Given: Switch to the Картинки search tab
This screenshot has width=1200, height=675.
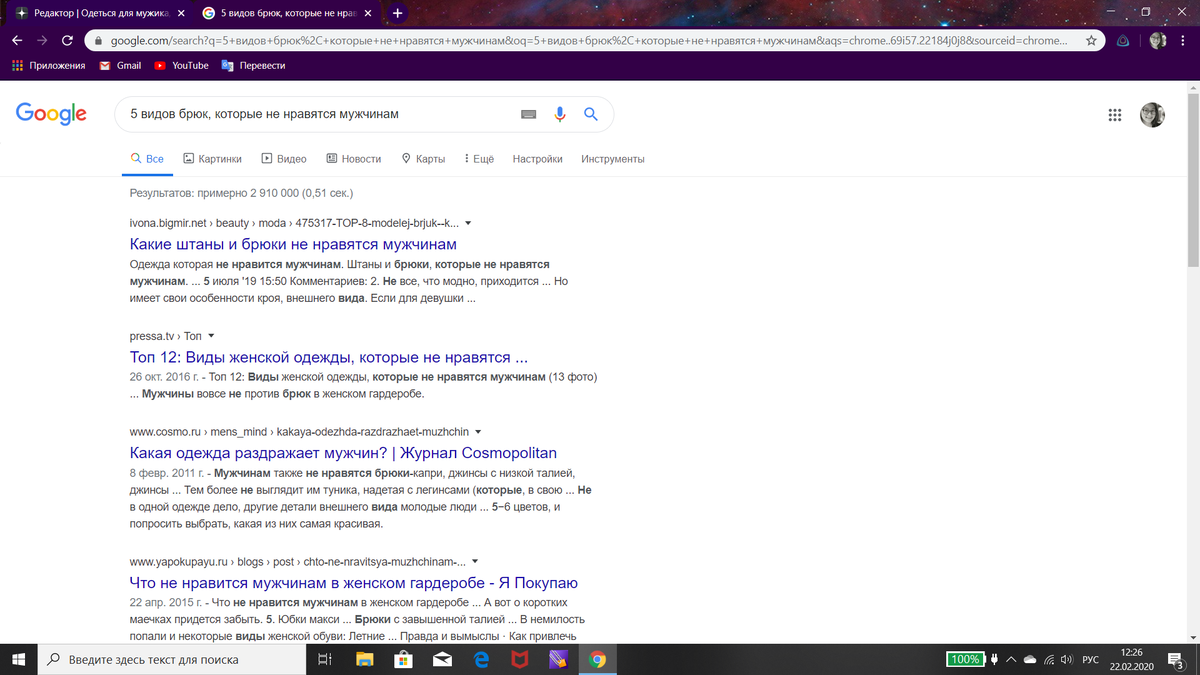Looking at the screenshot, I should coord(213,159).
